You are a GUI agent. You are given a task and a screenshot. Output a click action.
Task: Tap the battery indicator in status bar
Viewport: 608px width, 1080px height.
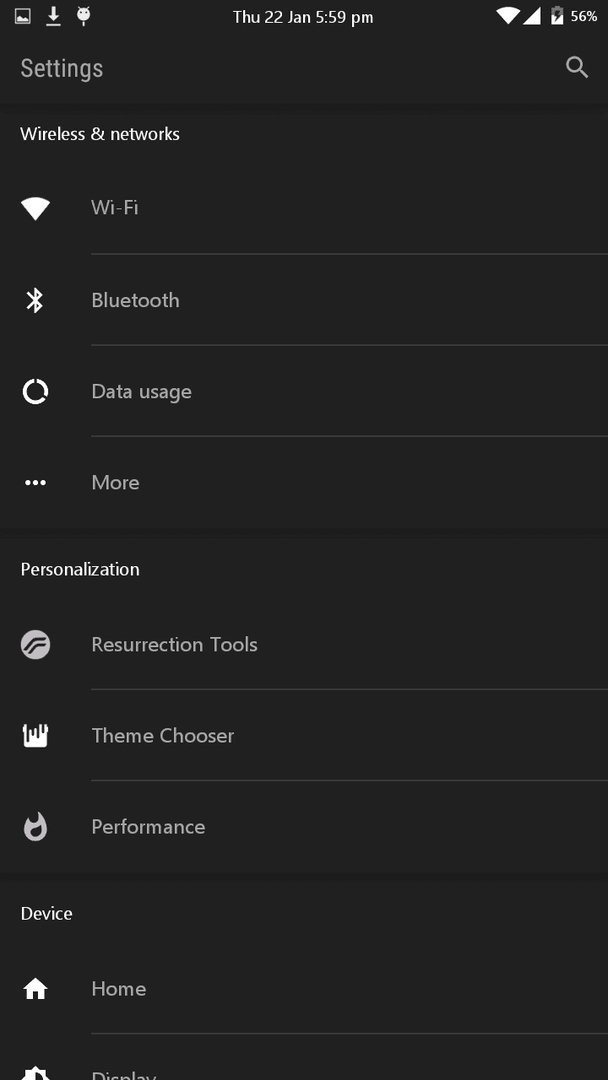556,16
